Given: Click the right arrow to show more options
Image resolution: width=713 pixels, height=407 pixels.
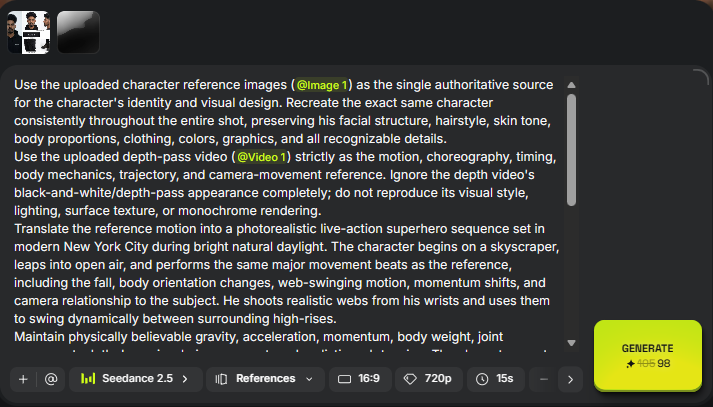Looking at the screenshot, I should [x=570, y=379].
